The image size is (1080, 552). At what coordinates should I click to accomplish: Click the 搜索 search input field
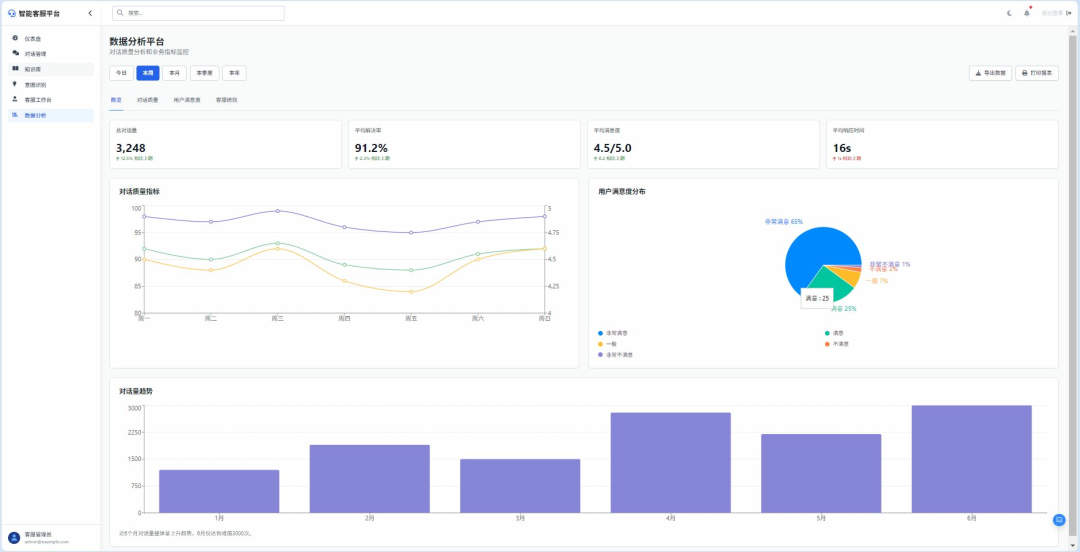198,13
